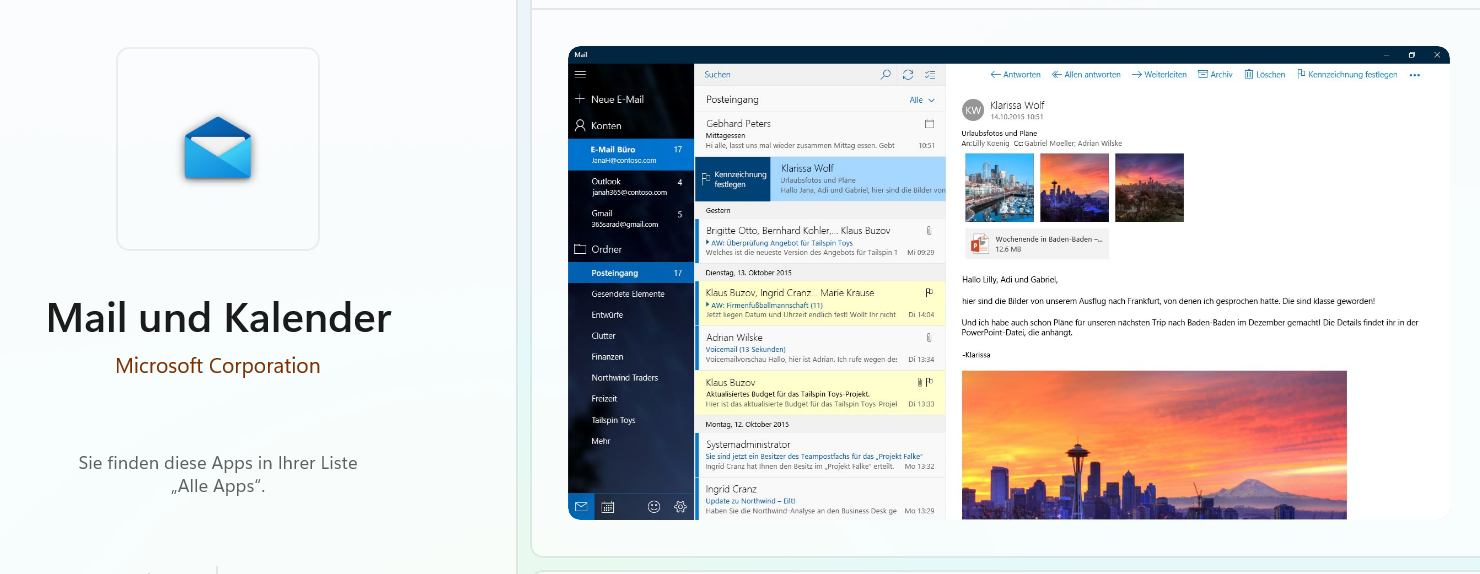This screenshot has width=1480, height=574.
Task: Click Archiv button in toolbar
Action: [x=1215, y=75]
